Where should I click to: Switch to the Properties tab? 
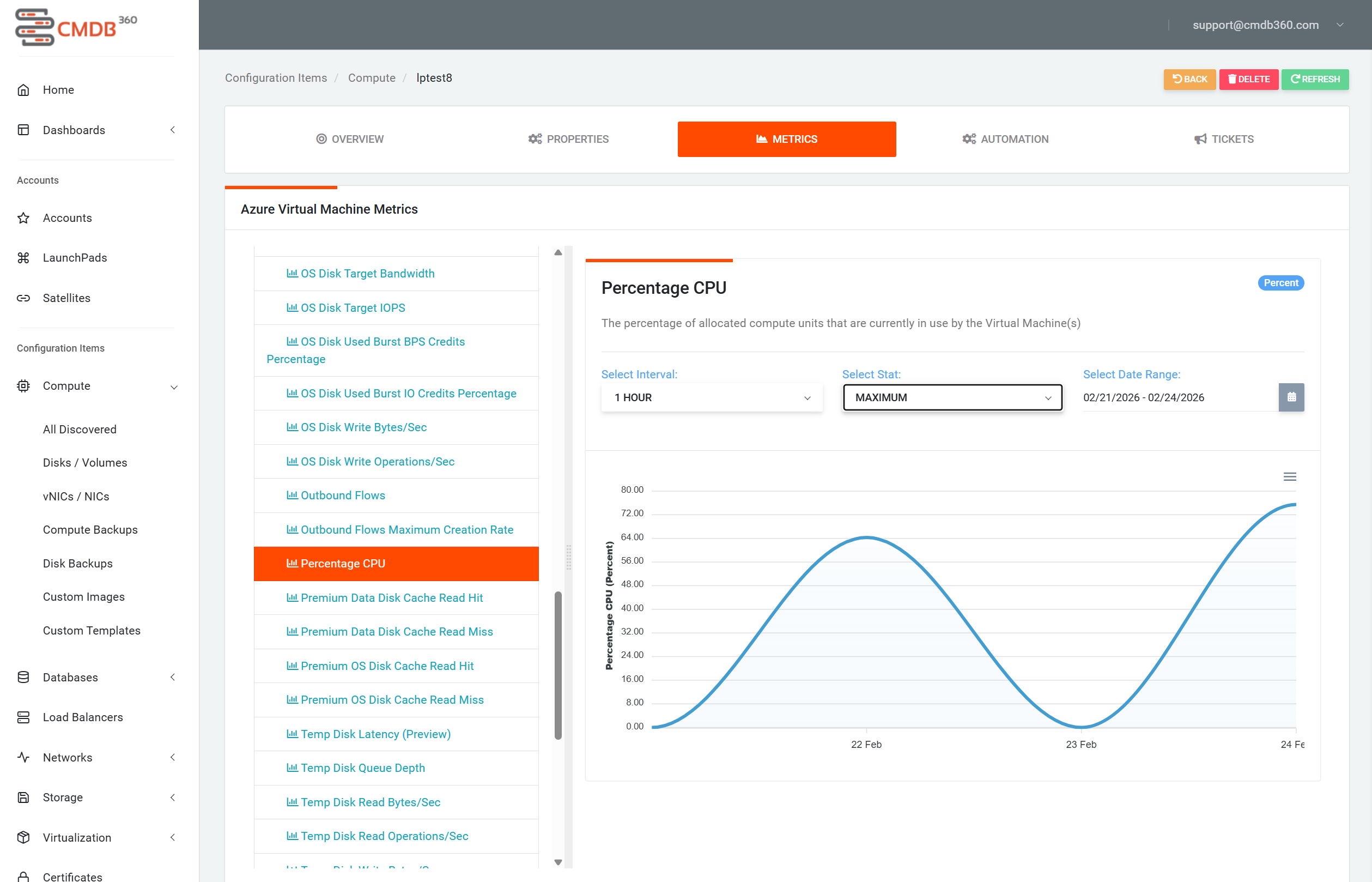[568, 139]
